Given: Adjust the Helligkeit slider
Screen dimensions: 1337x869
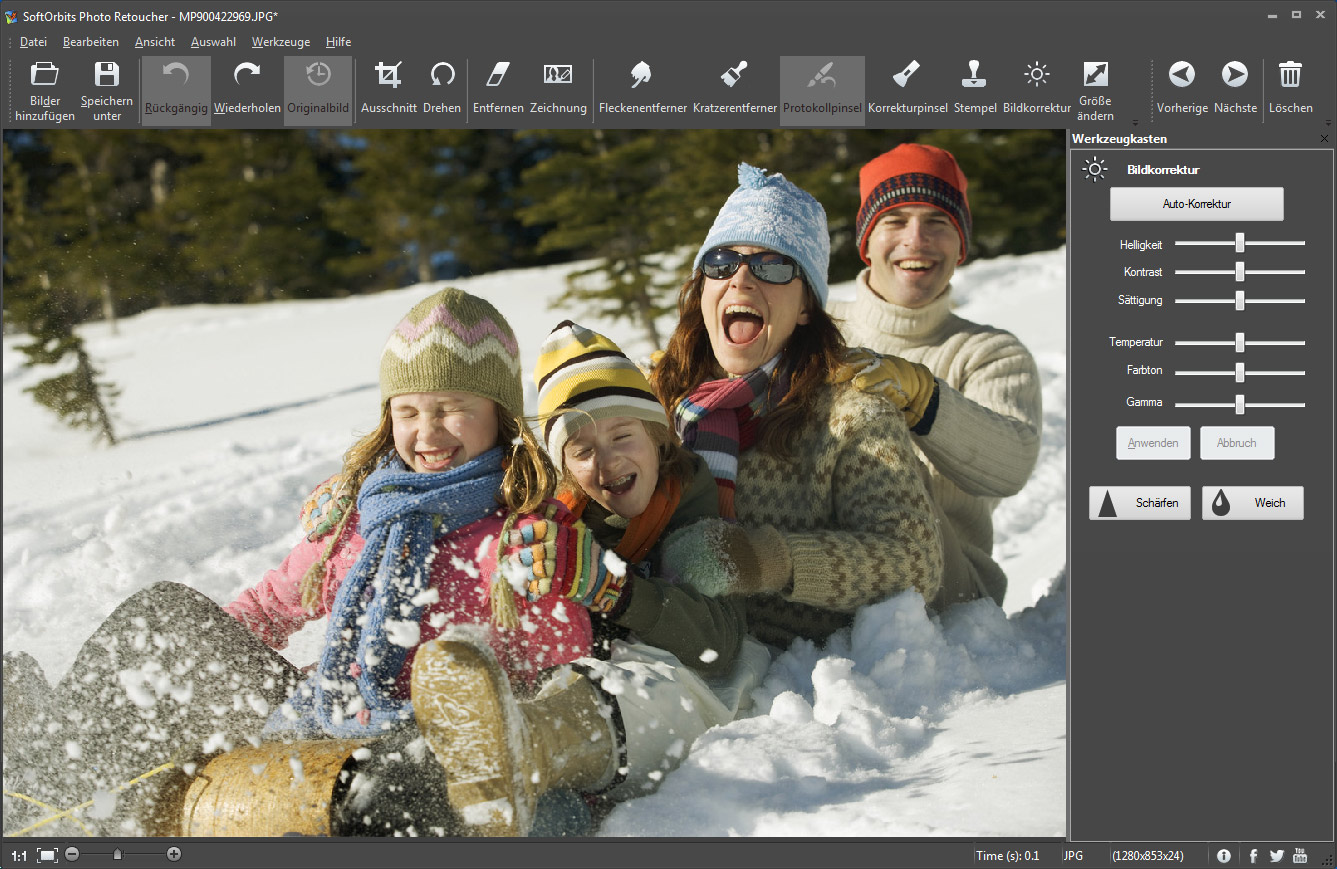Looking at the screenshot, I should (1240, 243).
